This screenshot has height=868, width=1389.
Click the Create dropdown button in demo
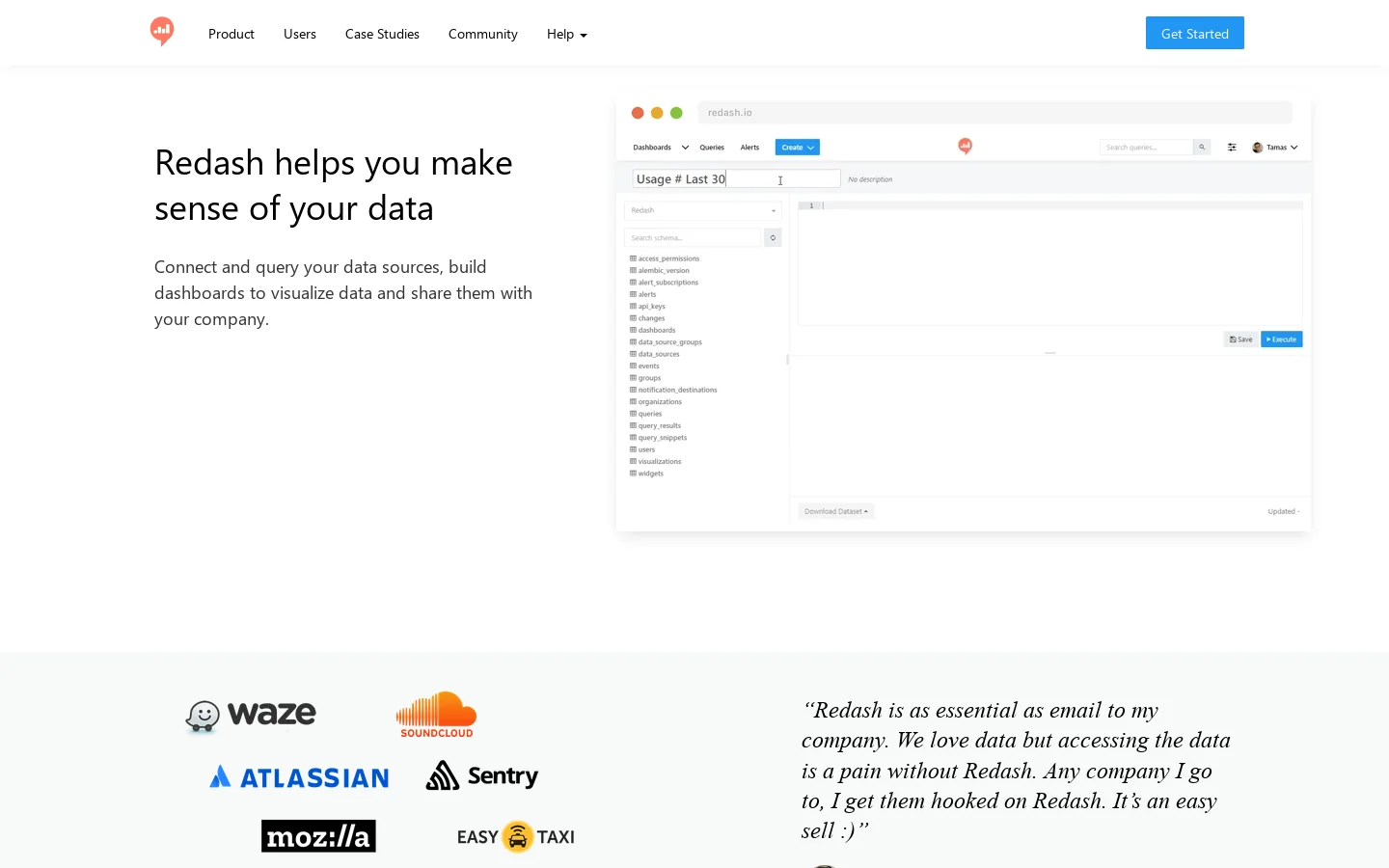pos(798,148)
